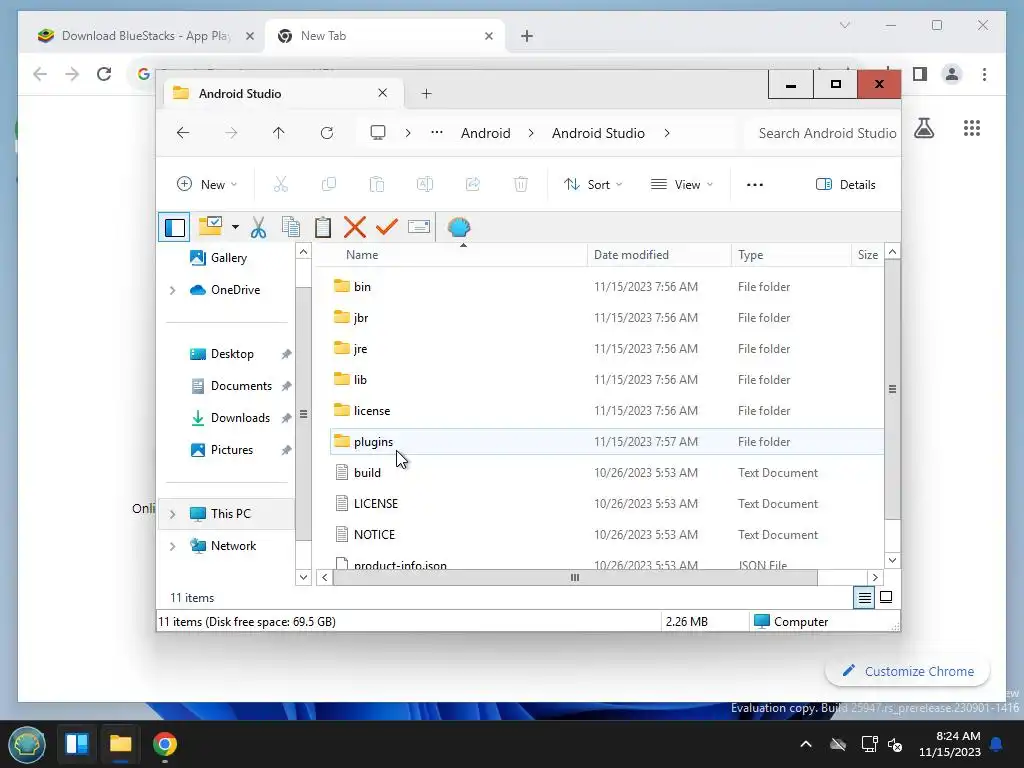1024x768 pixels.
Task: Go back in File Explorer
Action: tap(183, 133)
